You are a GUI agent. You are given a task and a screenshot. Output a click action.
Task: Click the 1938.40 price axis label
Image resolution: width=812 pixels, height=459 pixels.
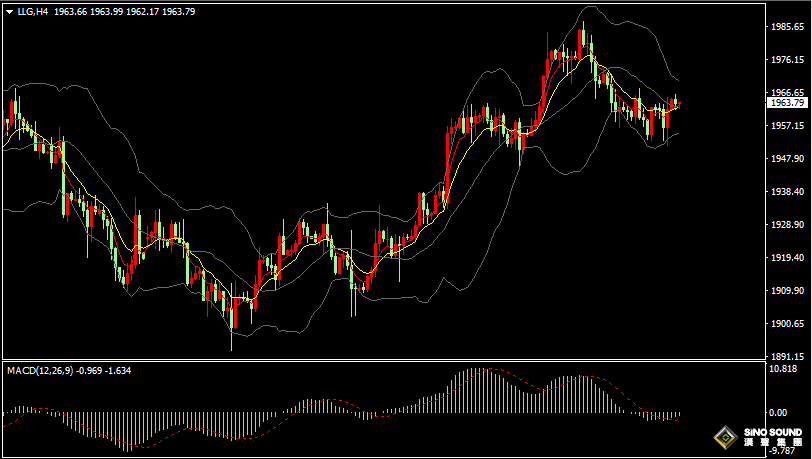(789, 192)
